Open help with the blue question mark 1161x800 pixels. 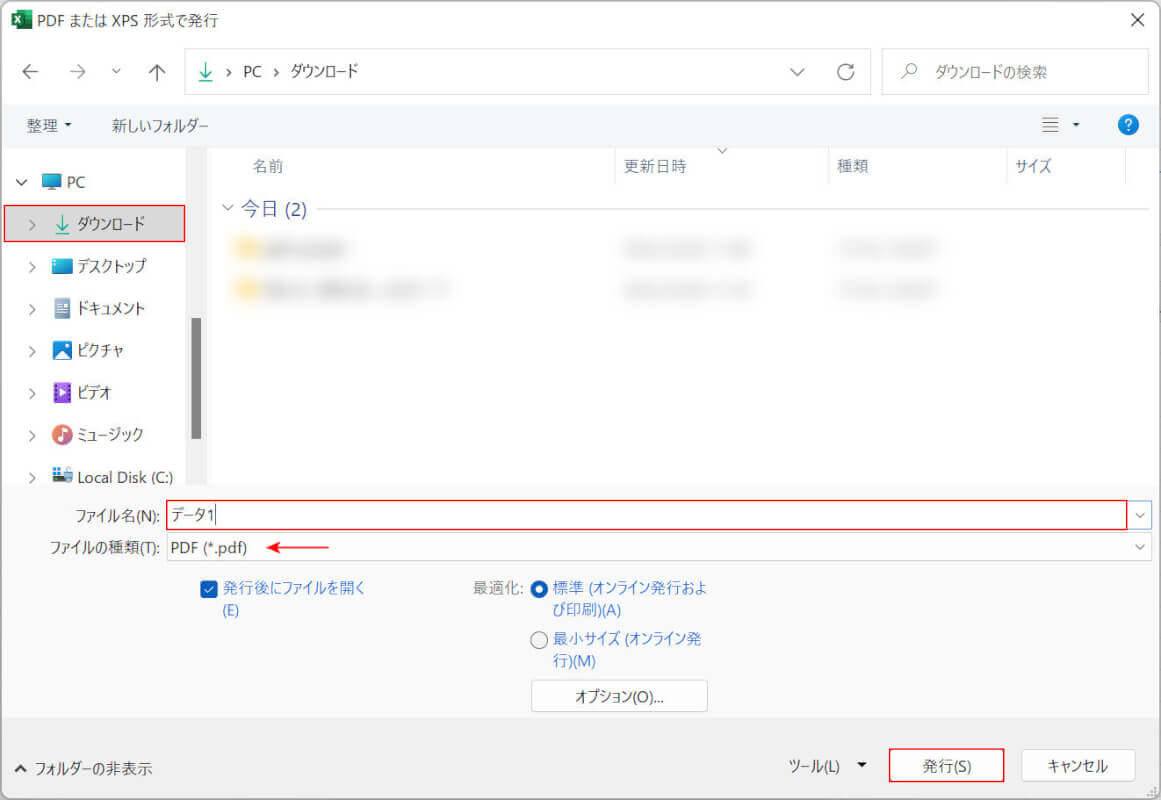1128,125
